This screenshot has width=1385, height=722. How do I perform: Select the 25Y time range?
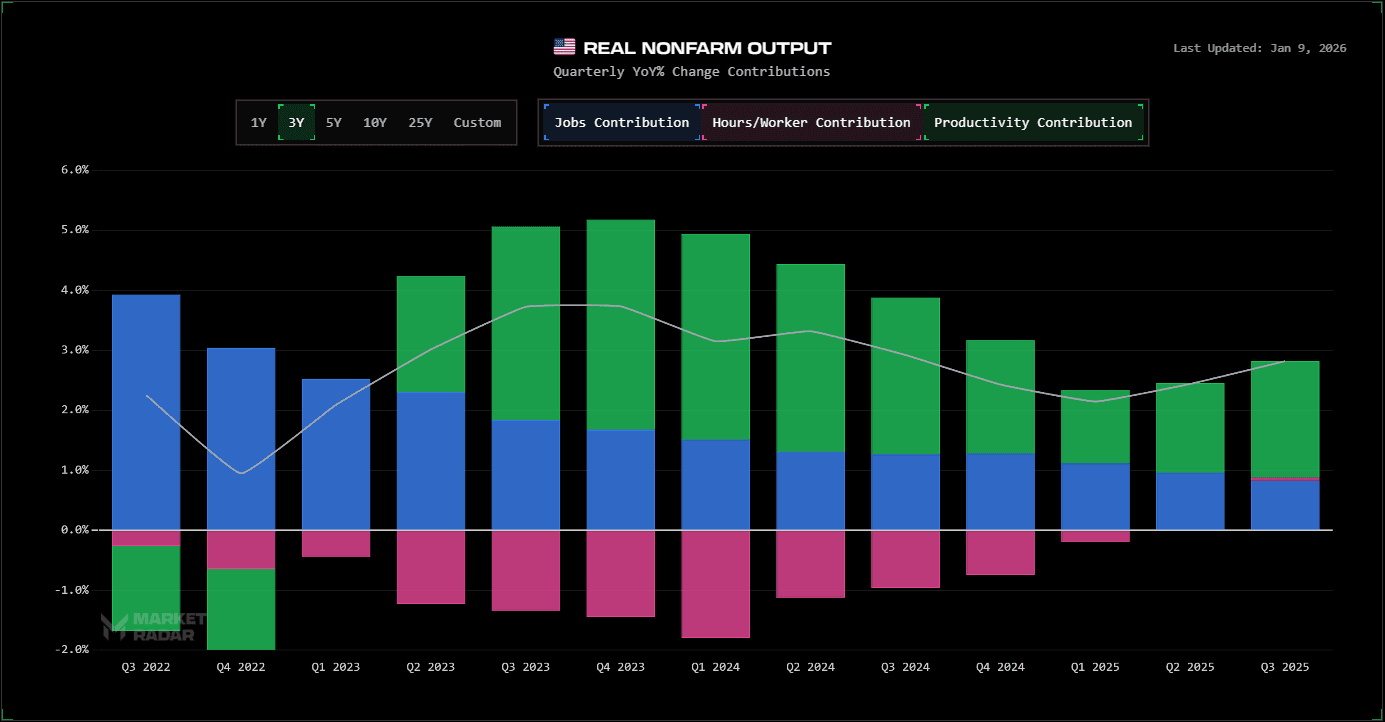pyautogui.click(x=420, y=122)
